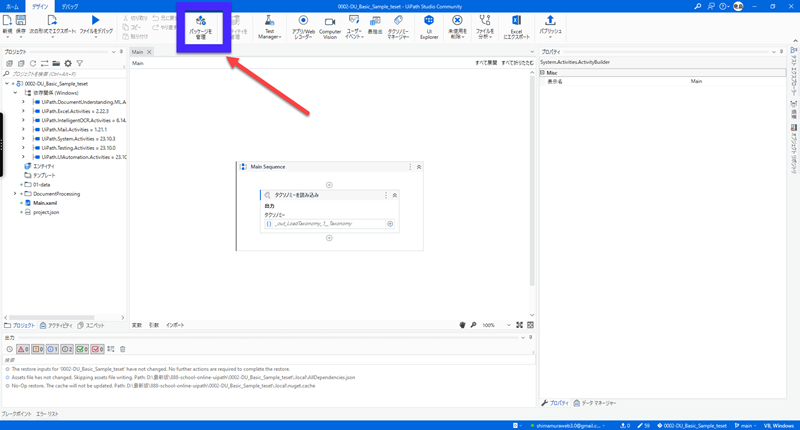Click the Project panel filter icon
The width and height of the screenshot is (800, 430).
click(x=80, y=63)
